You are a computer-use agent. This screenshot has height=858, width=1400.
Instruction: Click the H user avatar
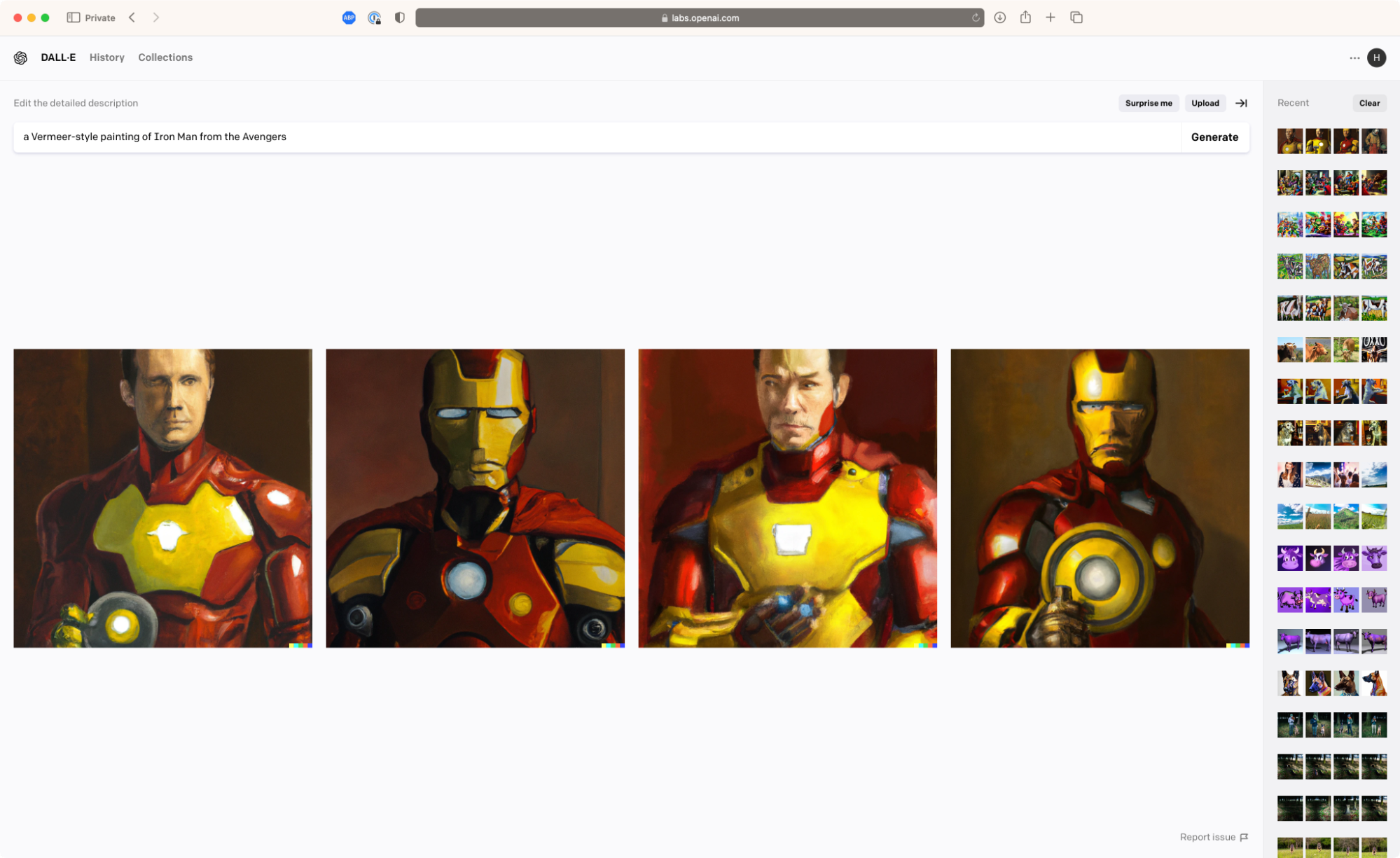(x=1376, y=58)
